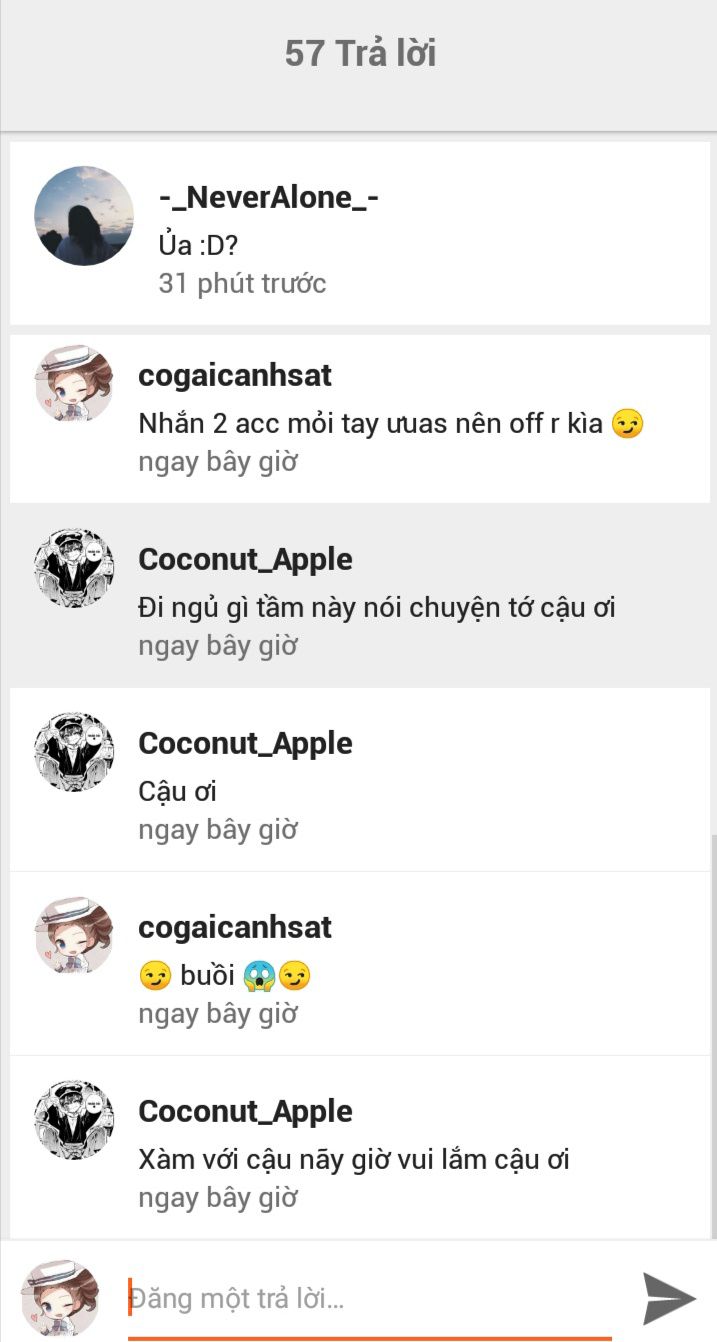Screen dimensions: 717x1342
Task: Select the reply 'Nhắn 2 acc mỏi tay'
Action: point(390,424)
